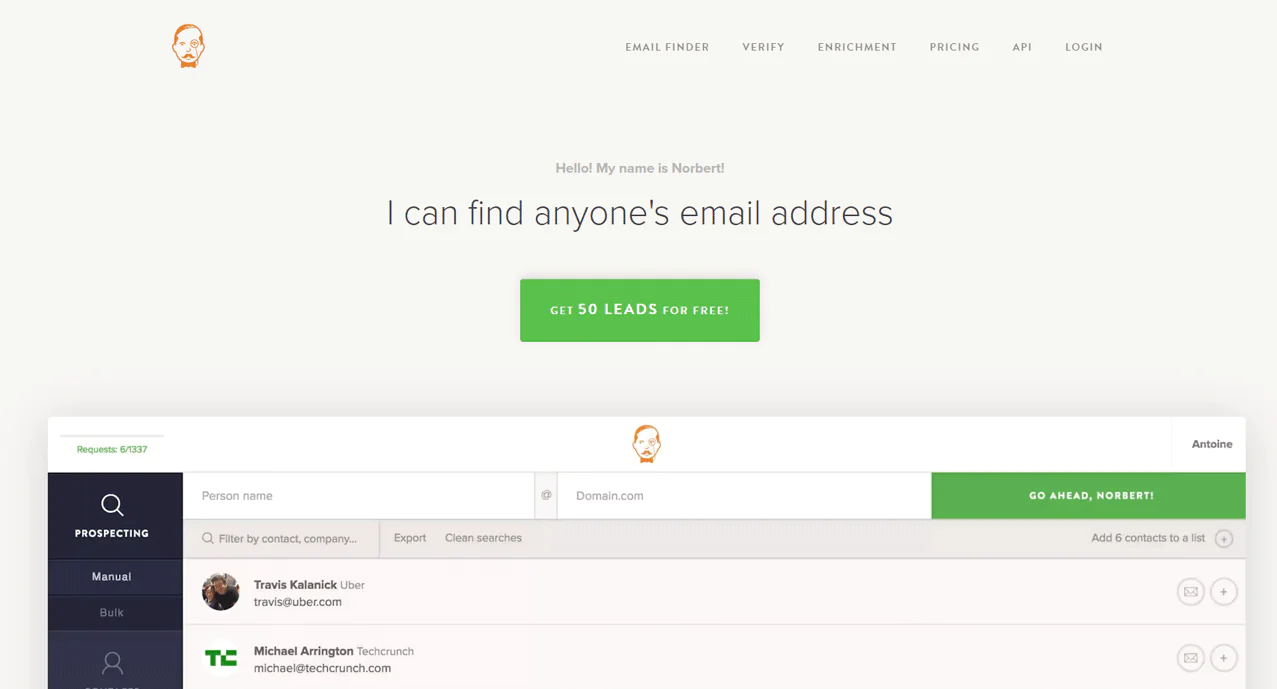This screenshot has height=689, width=1277.
Task: Open the contacts person icon in the sidebar
Action: pyautogui.click(x=112, y=662)
